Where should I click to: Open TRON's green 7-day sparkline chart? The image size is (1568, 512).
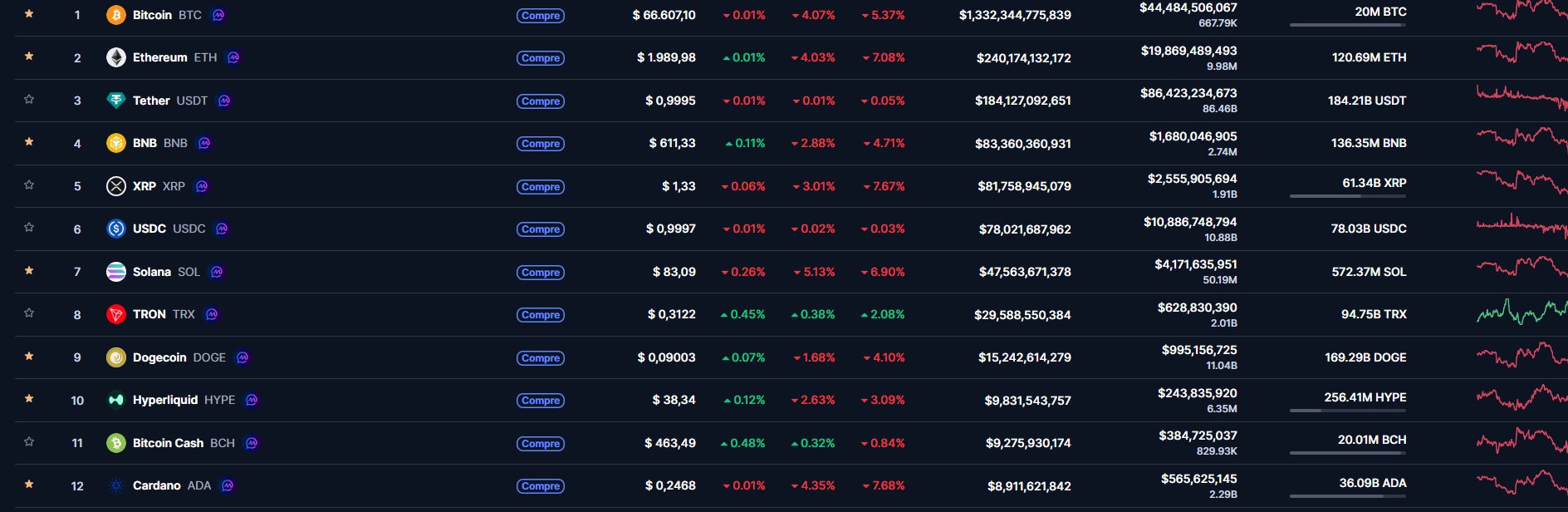pyautogui.click(x=1521, y=313)
